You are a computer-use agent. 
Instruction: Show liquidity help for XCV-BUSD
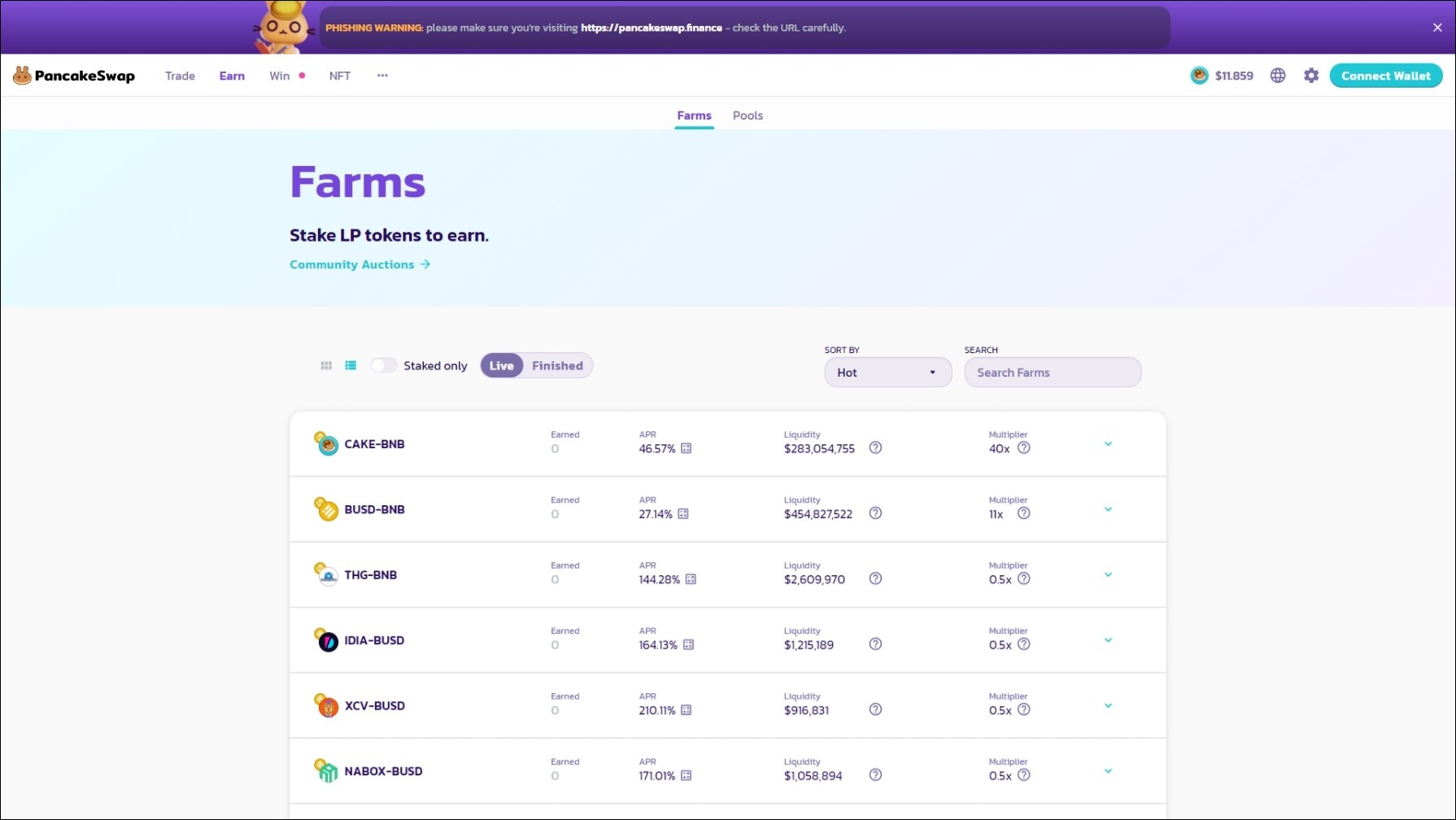(x=875, y=709)
